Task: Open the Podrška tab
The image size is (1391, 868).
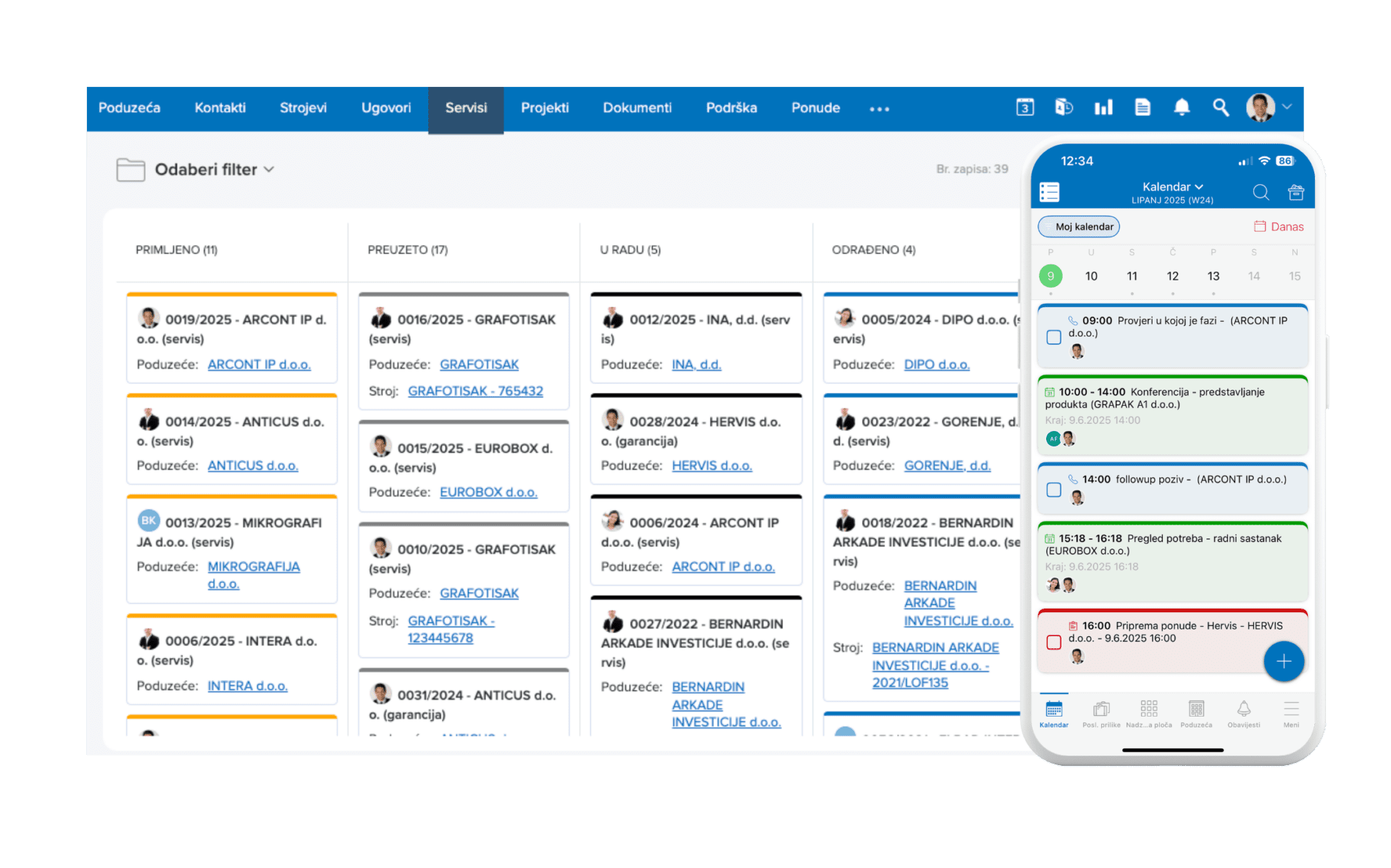Action: pos(732,108)
